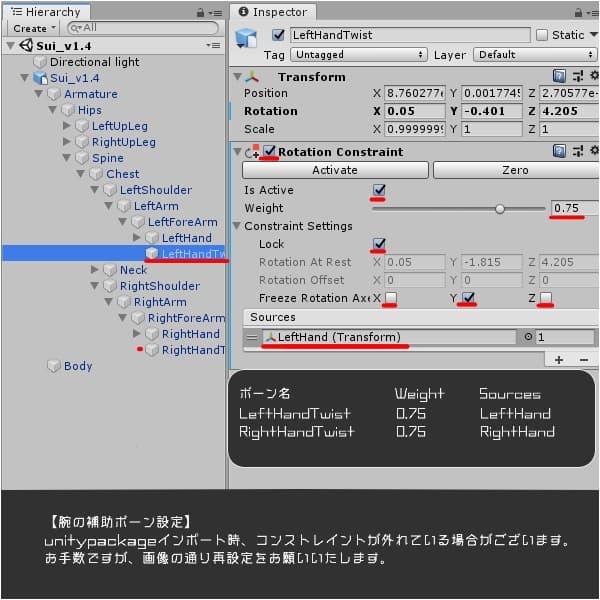Click the Transform component axes icon

click(252, 77)
